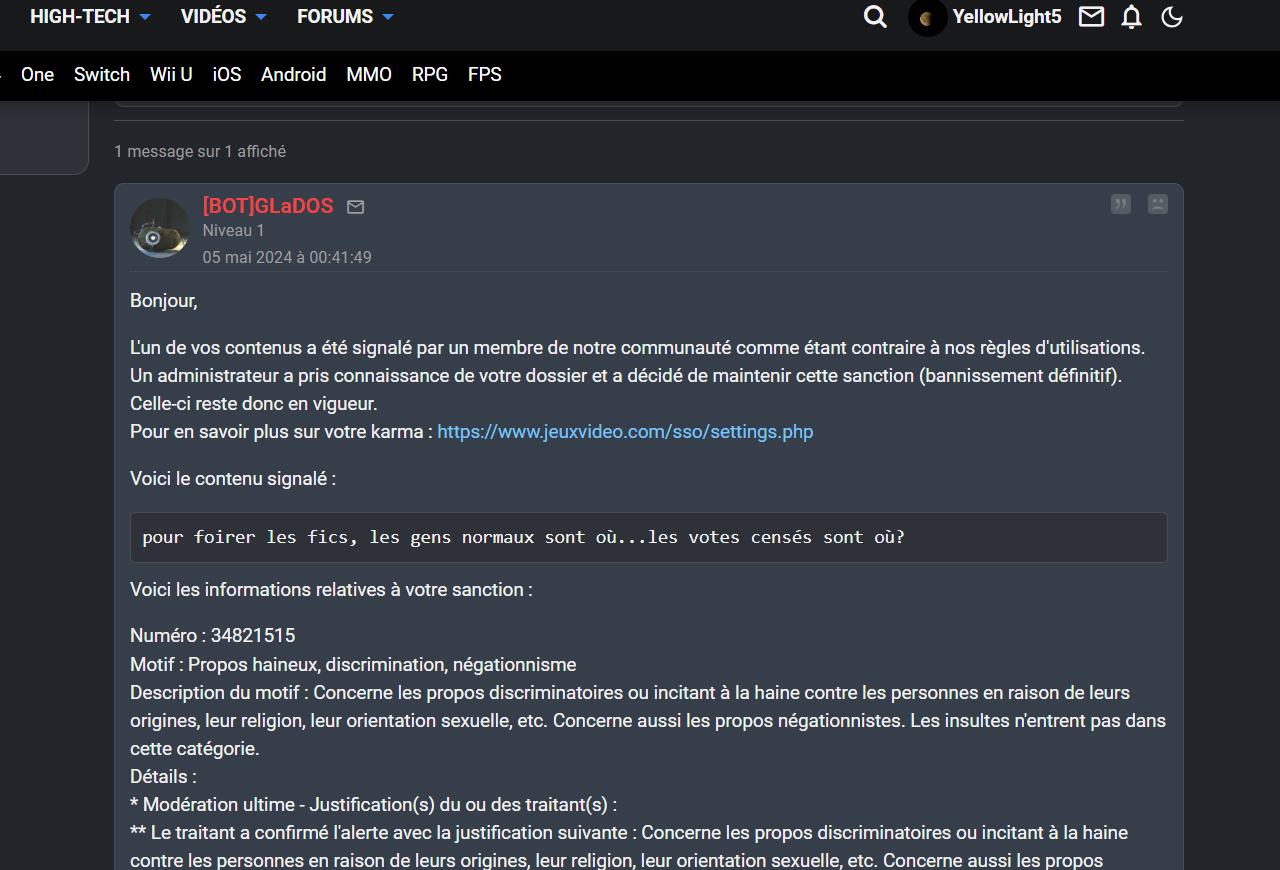Click "Modération ultime" details line
Viewport: 1280px width, 870px height.
[374, 804]
